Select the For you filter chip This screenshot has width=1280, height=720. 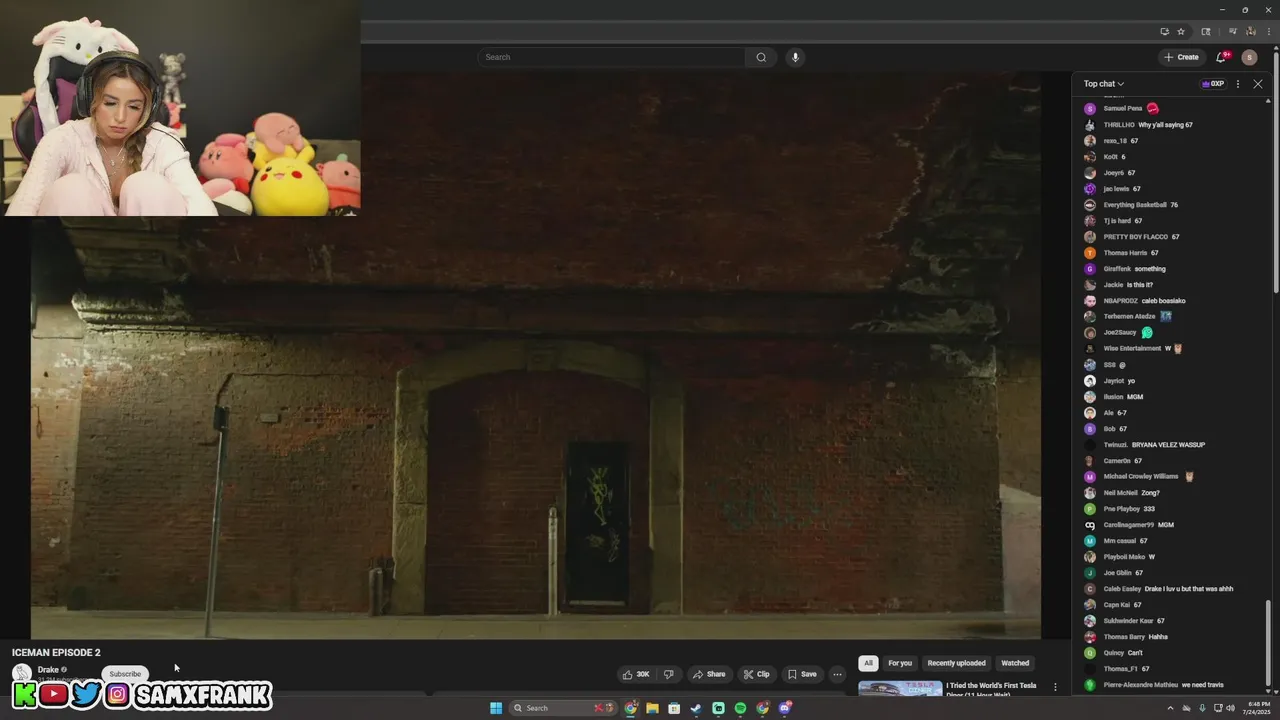coord(900,663)
